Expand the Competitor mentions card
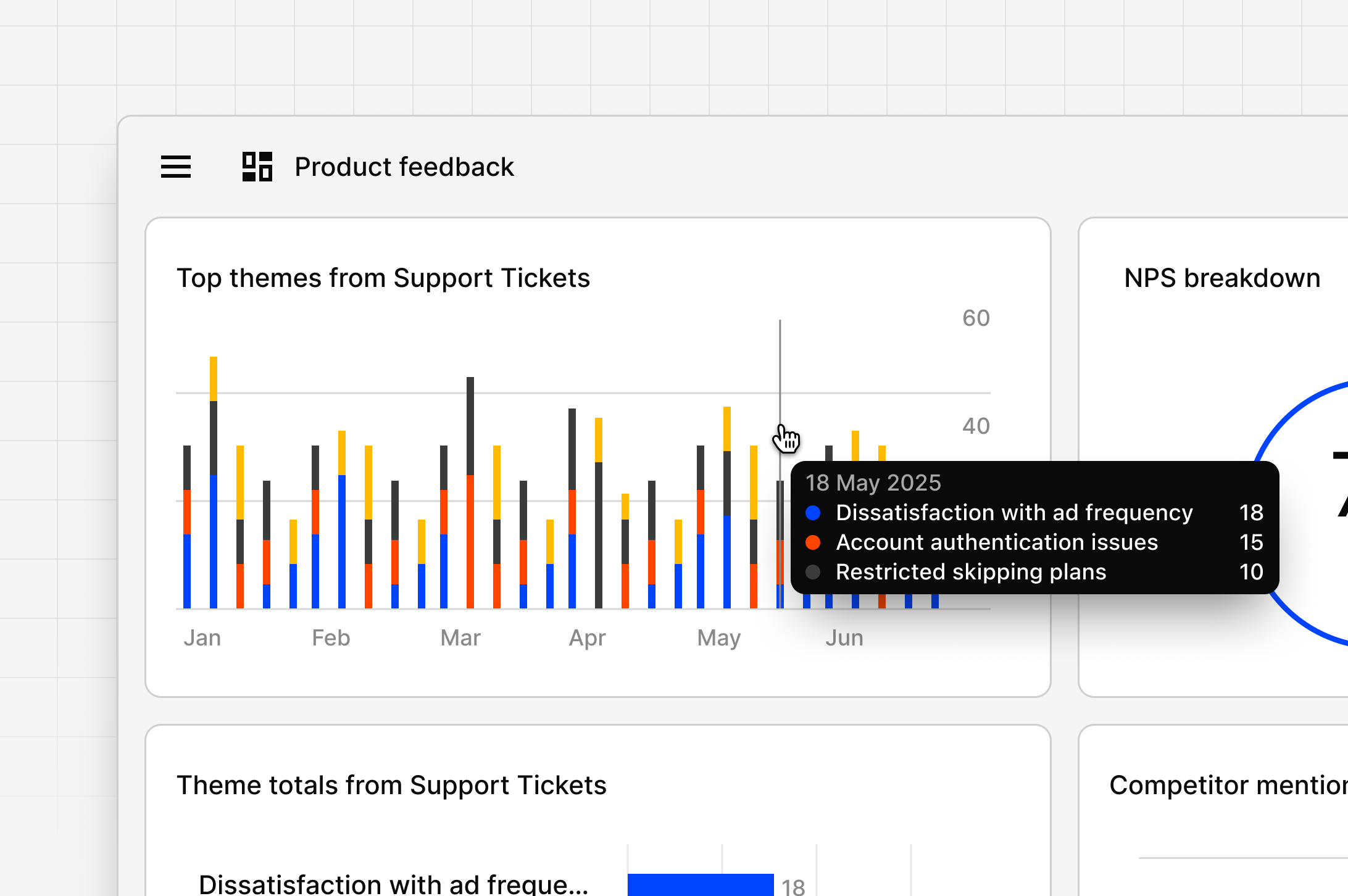This screenshot has height=896, width=1348. tap(1227, 785)
